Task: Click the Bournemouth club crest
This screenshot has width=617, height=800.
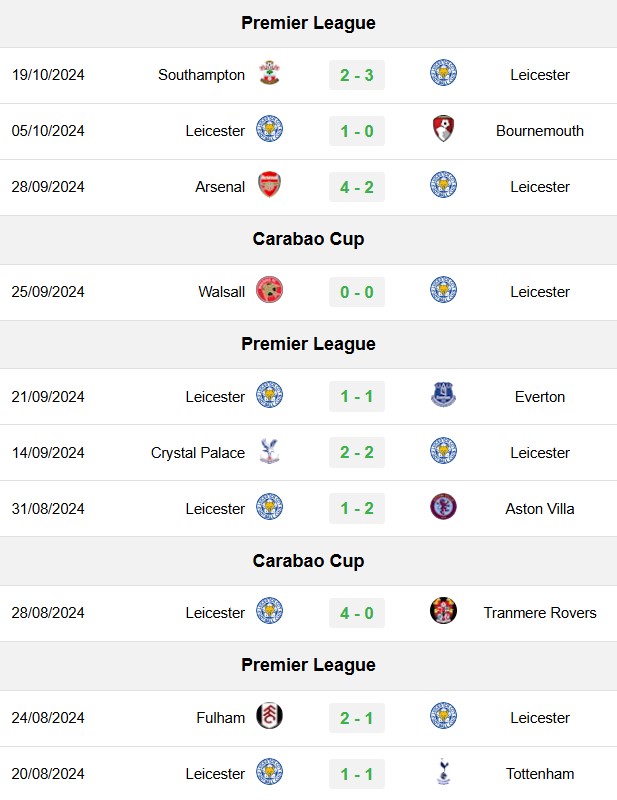Action: [443, 129]
